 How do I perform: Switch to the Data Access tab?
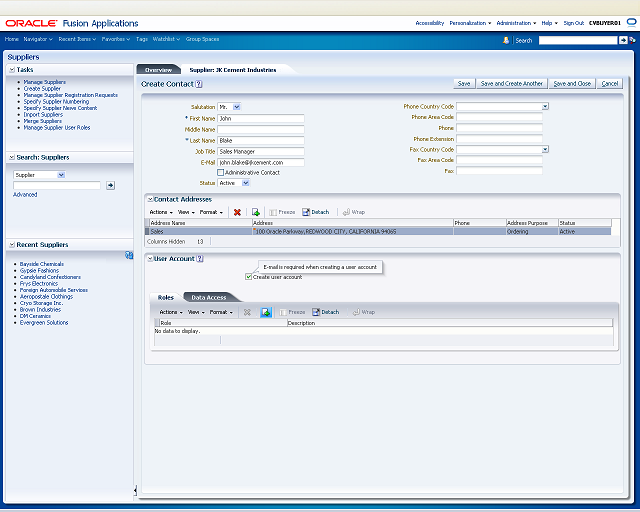click(x=209, y=298)
